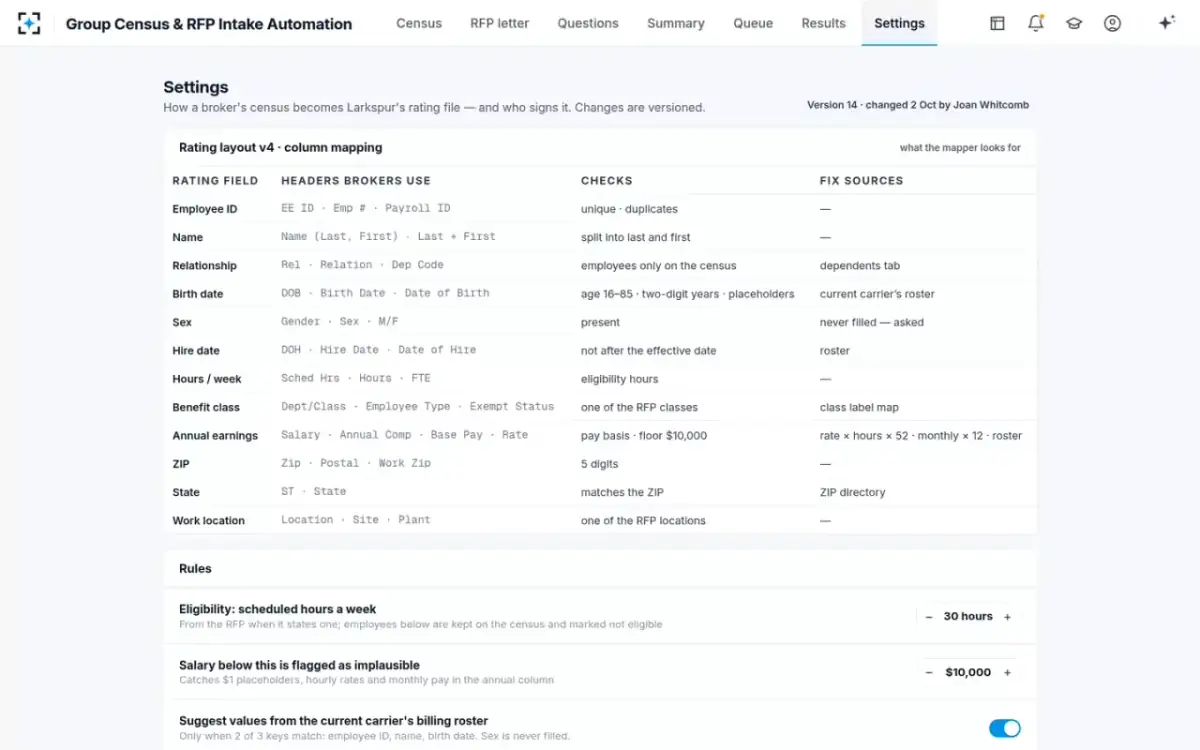Toggle suggest values from billing roster

(1005, 728)
